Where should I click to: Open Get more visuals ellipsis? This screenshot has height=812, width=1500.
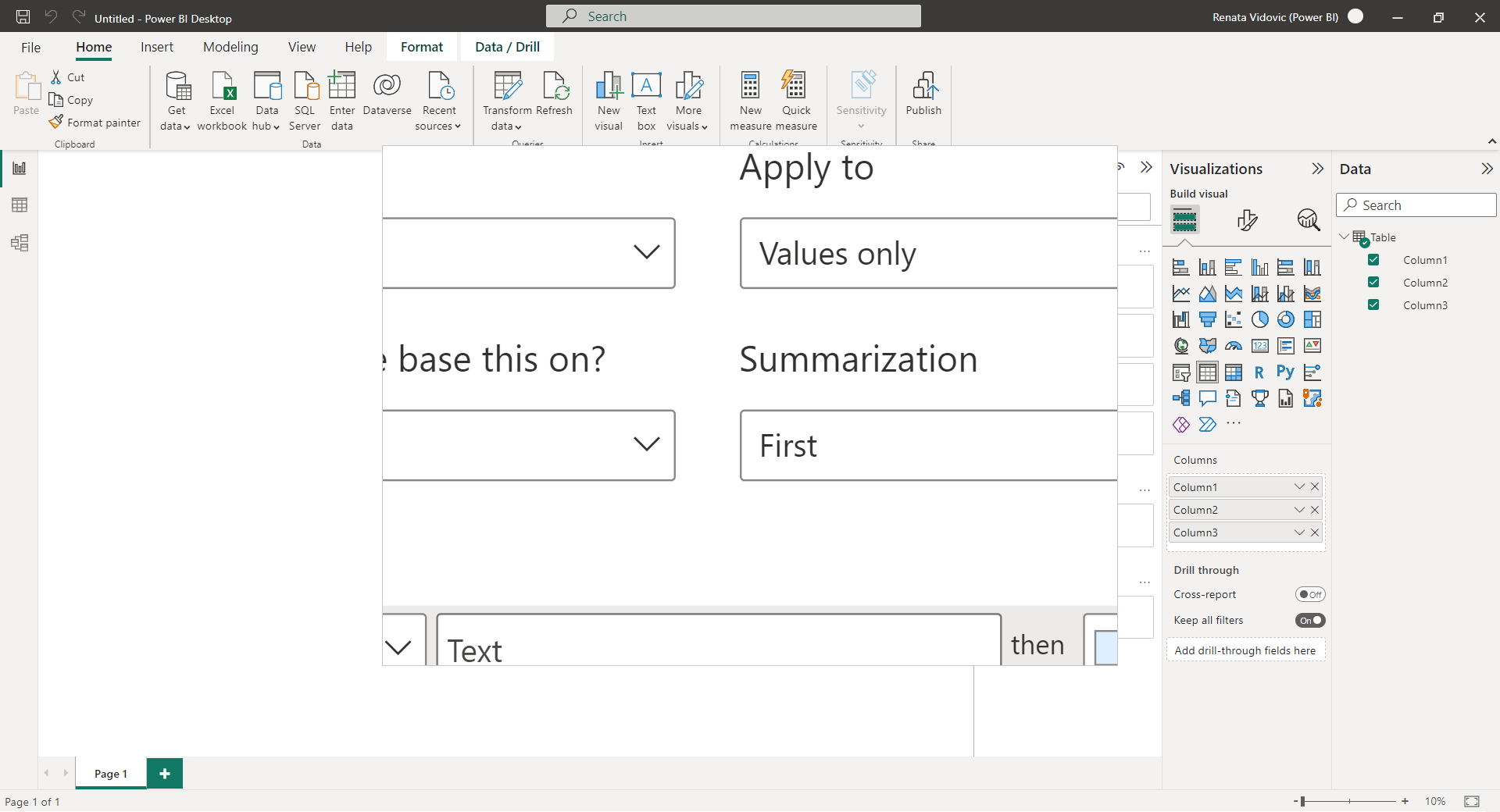pyautogui.click(x=1234, y=423)
